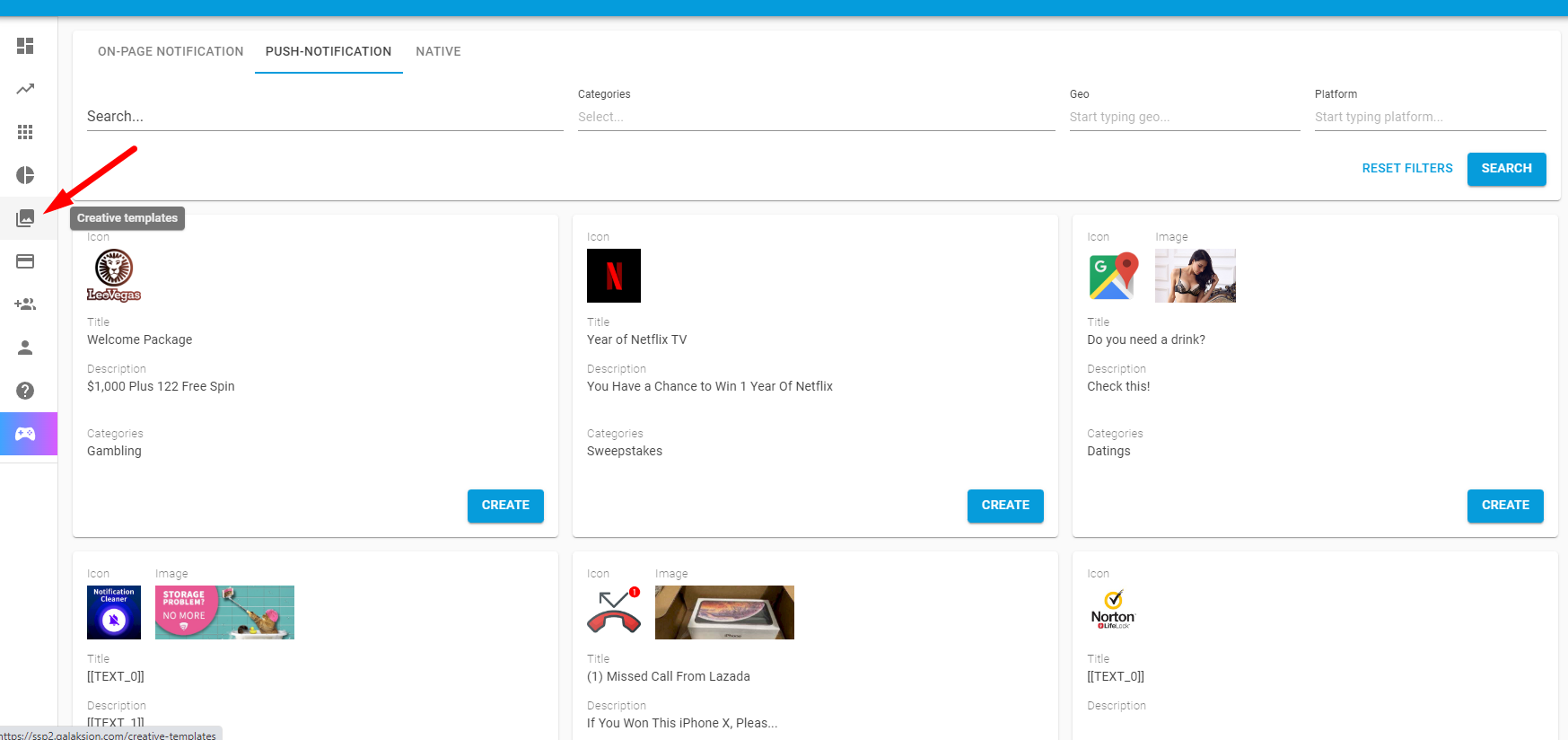Click the Google Maps icon thumbnail
Image resolution: width=1568 pixels, height=740 pixels.
[1114, 276]
